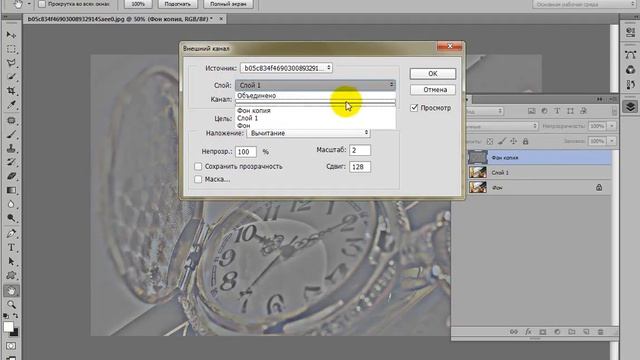Select the History Brush tool
This screenshot has width=640, height=360.
click(11, 162)
